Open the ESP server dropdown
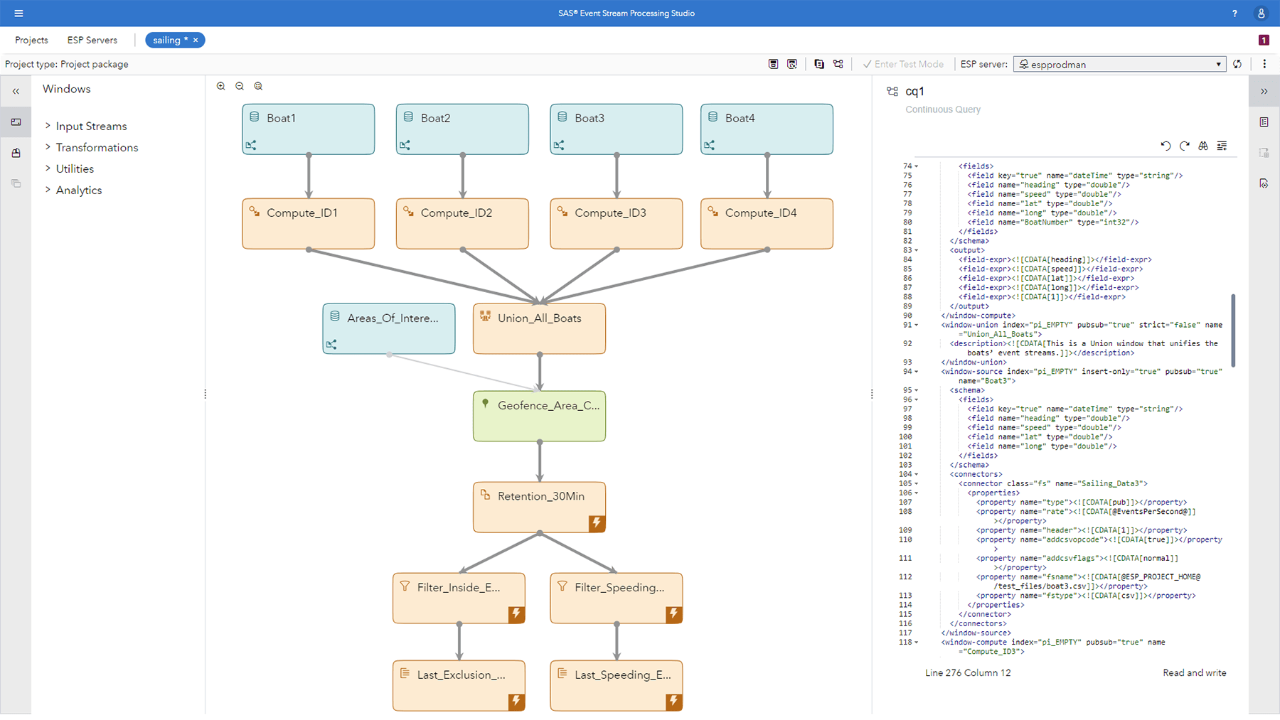The height and width of the screenshot is (720, 1280). [x=1119, y=64]
